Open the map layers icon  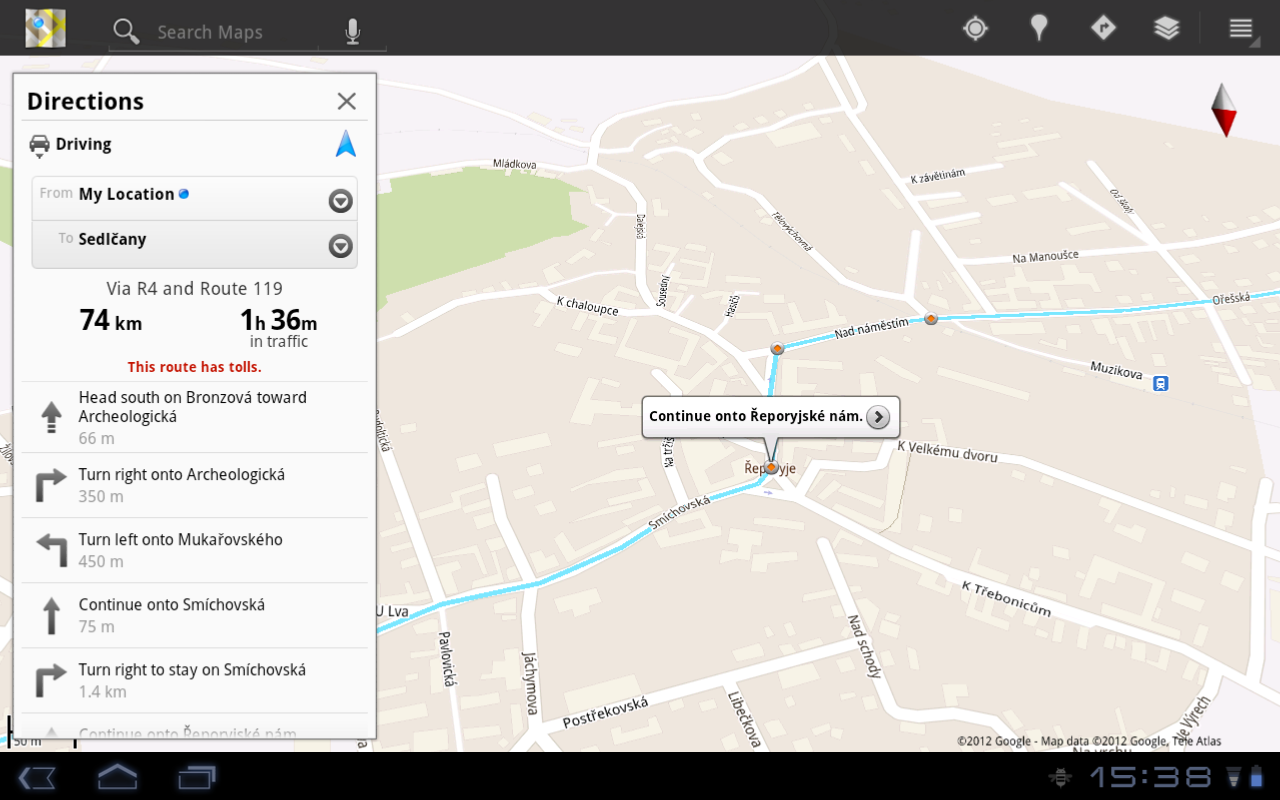(x=1167, y=28)
